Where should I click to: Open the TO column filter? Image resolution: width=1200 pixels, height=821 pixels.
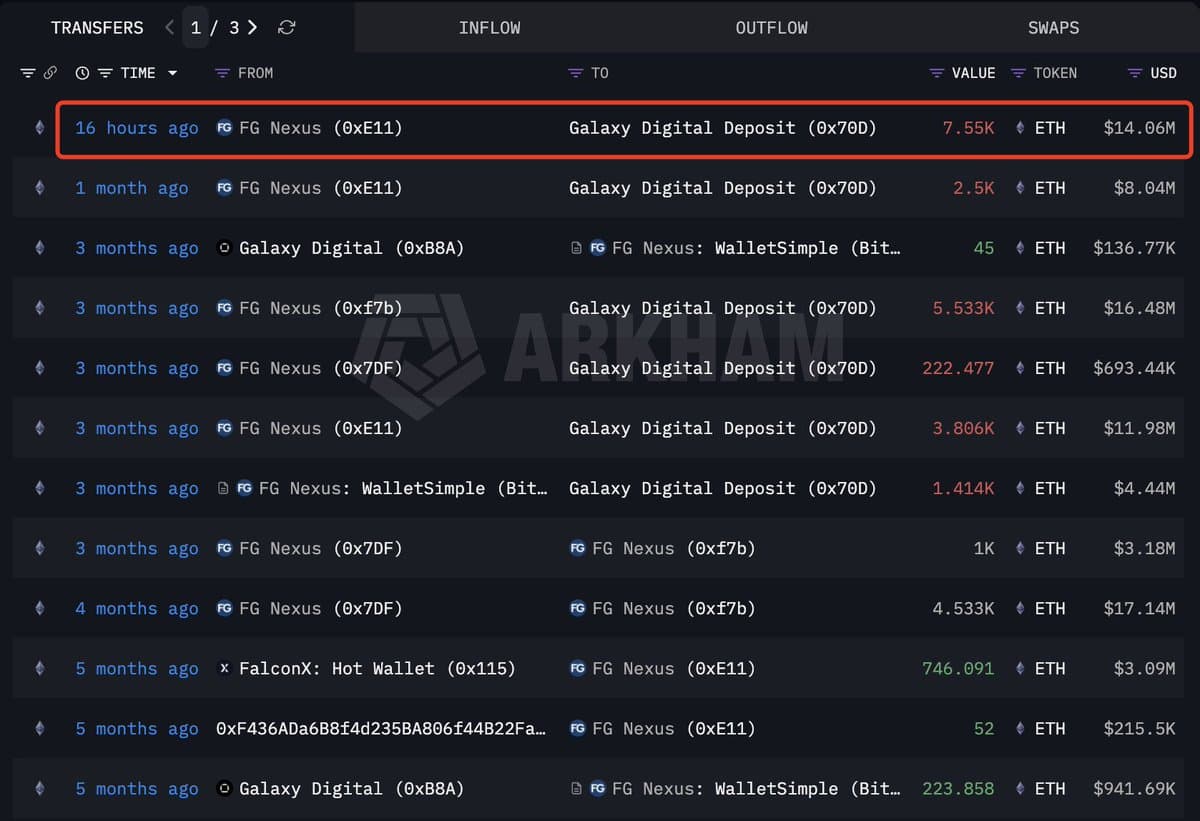click(x=575, y=73)
